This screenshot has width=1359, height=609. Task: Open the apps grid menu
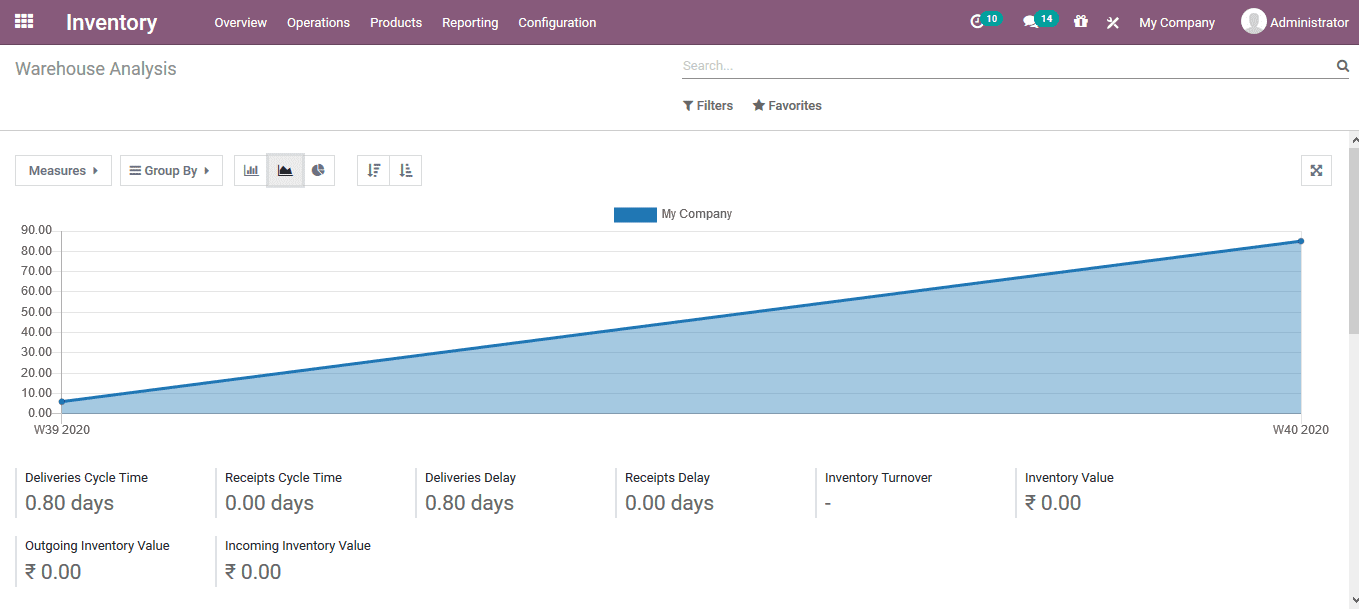[23, 21]
